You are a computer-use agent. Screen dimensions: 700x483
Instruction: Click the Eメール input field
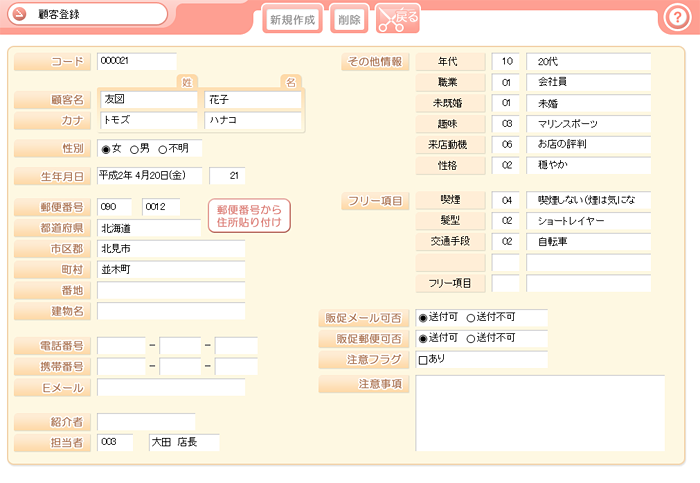(171, 388)
